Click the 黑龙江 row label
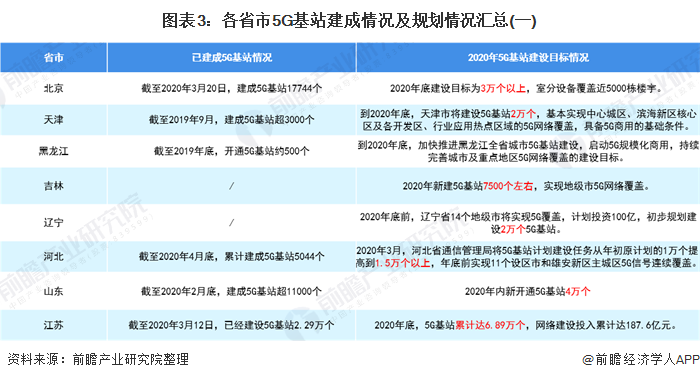700x380 pixels. point(54,151)
